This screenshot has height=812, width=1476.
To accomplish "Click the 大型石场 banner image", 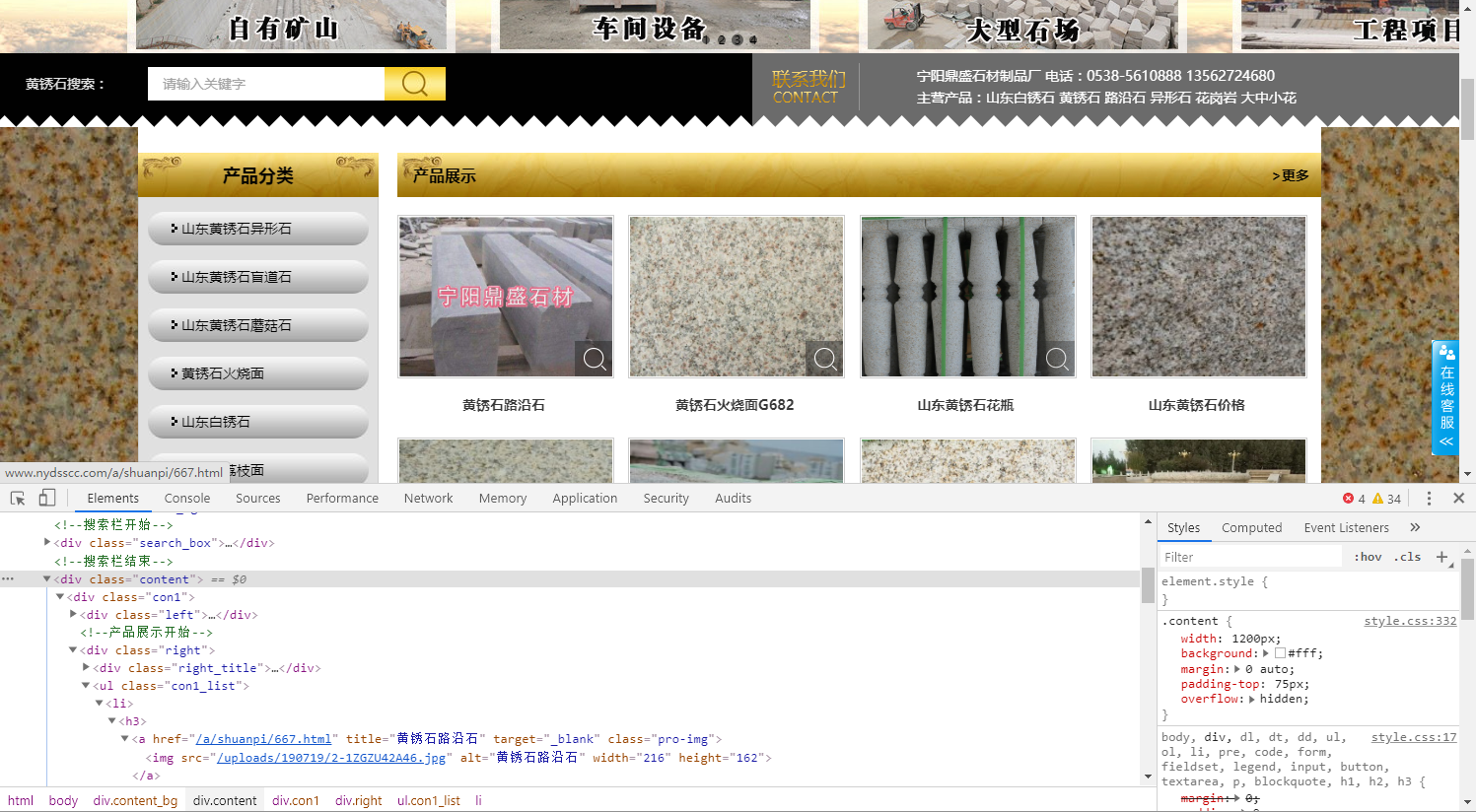I will coord(1022,25).
